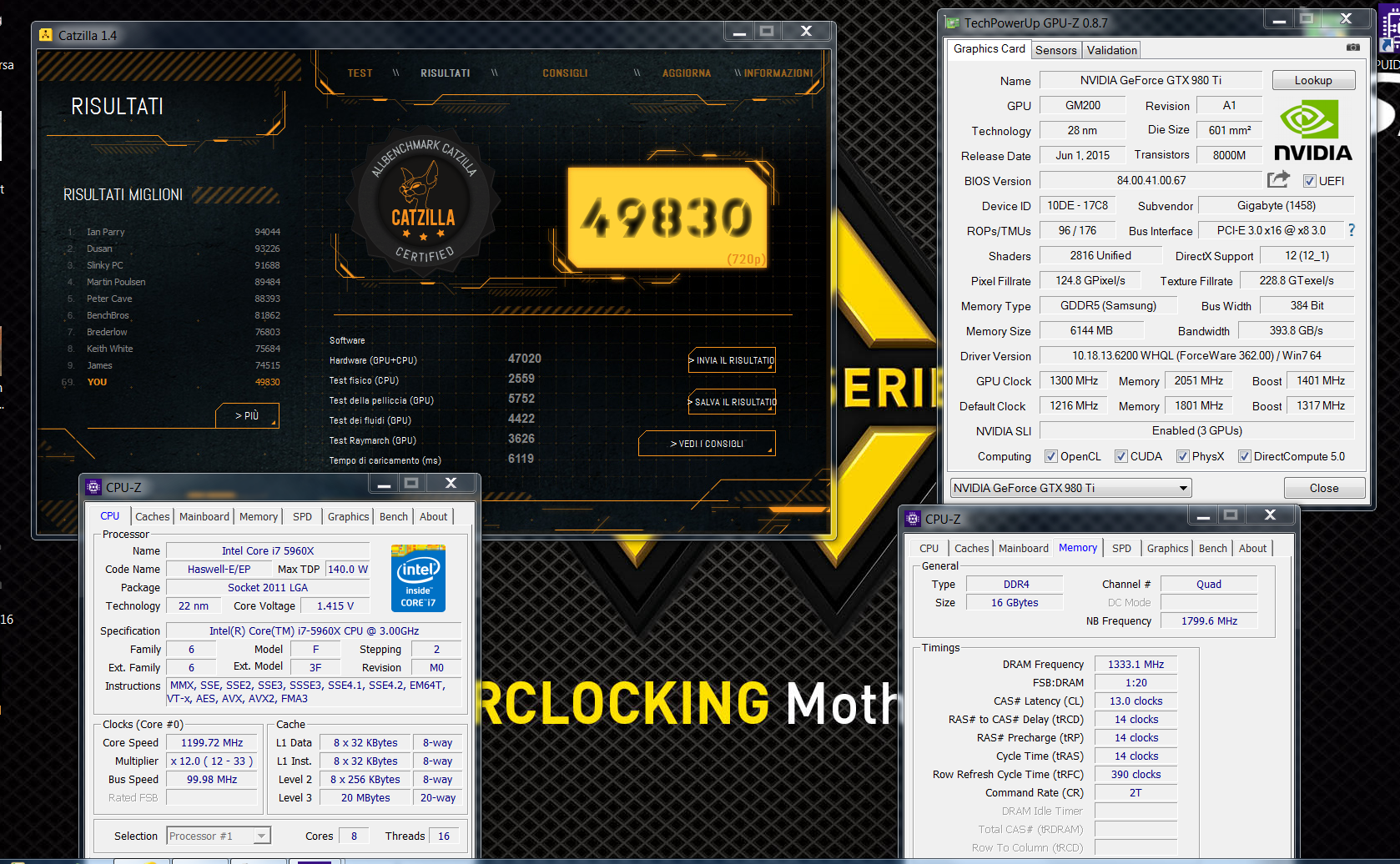Click the PIÙ button under the leaderboard

[x=247, y=415]
